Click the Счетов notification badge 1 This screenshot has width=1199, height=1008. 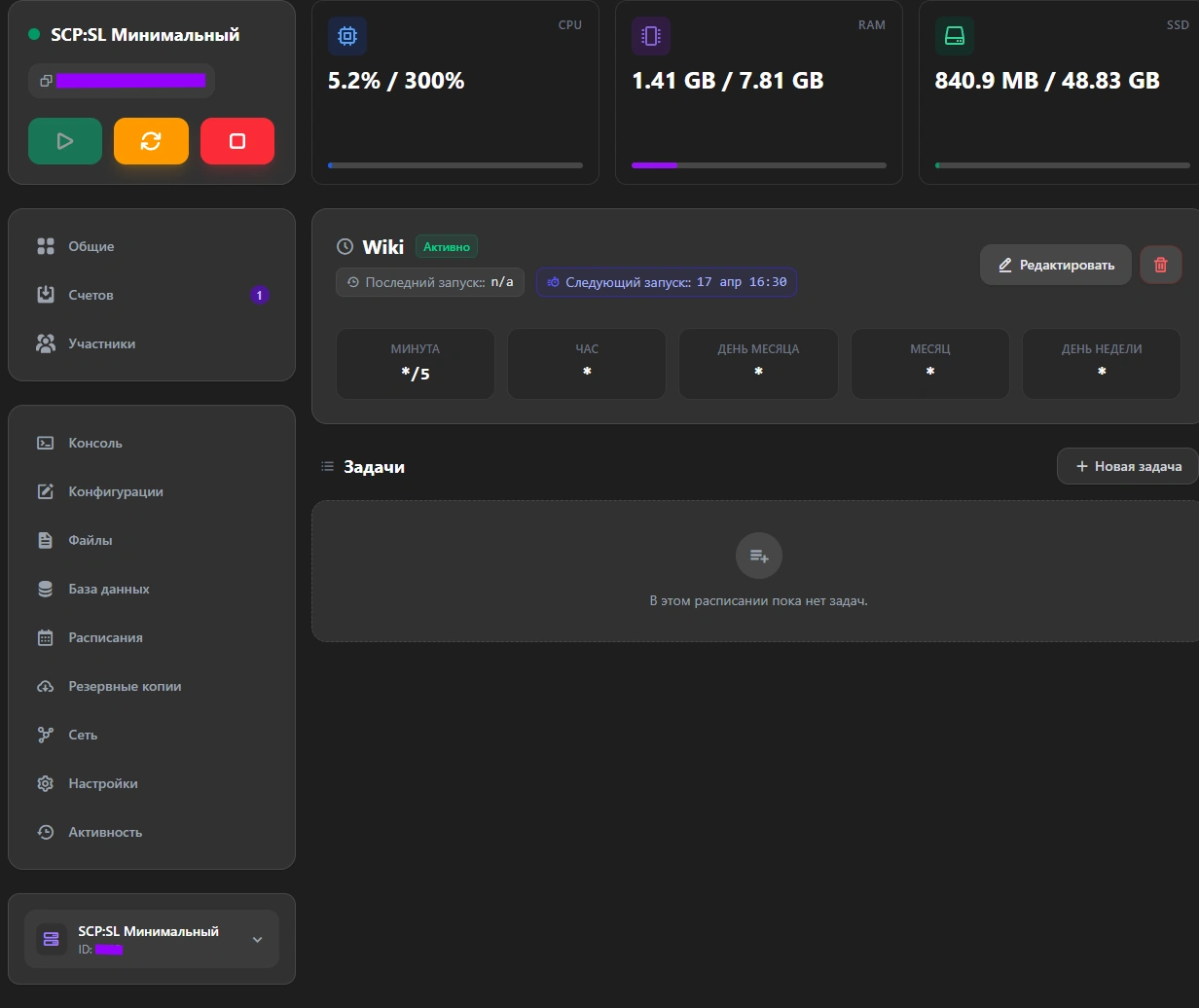pyautogui.click(x=259, y=295)
